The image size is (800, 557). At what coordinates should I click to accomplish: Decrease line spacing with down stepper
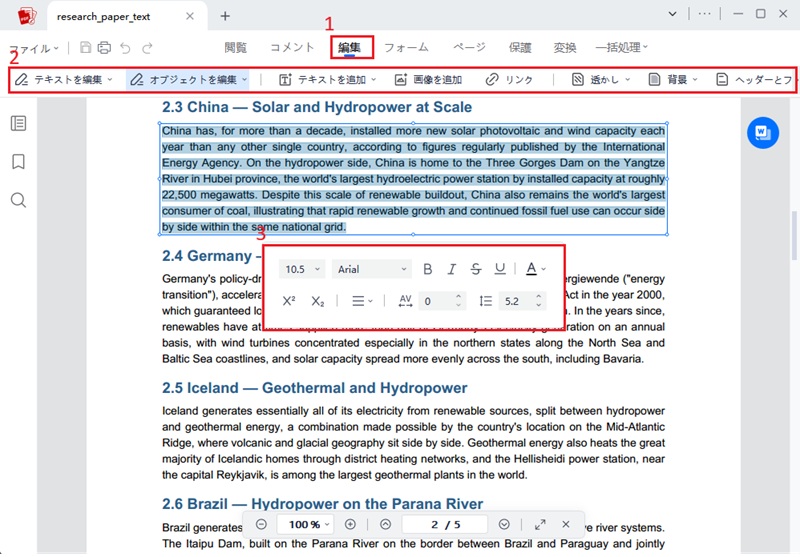point(539,306)
